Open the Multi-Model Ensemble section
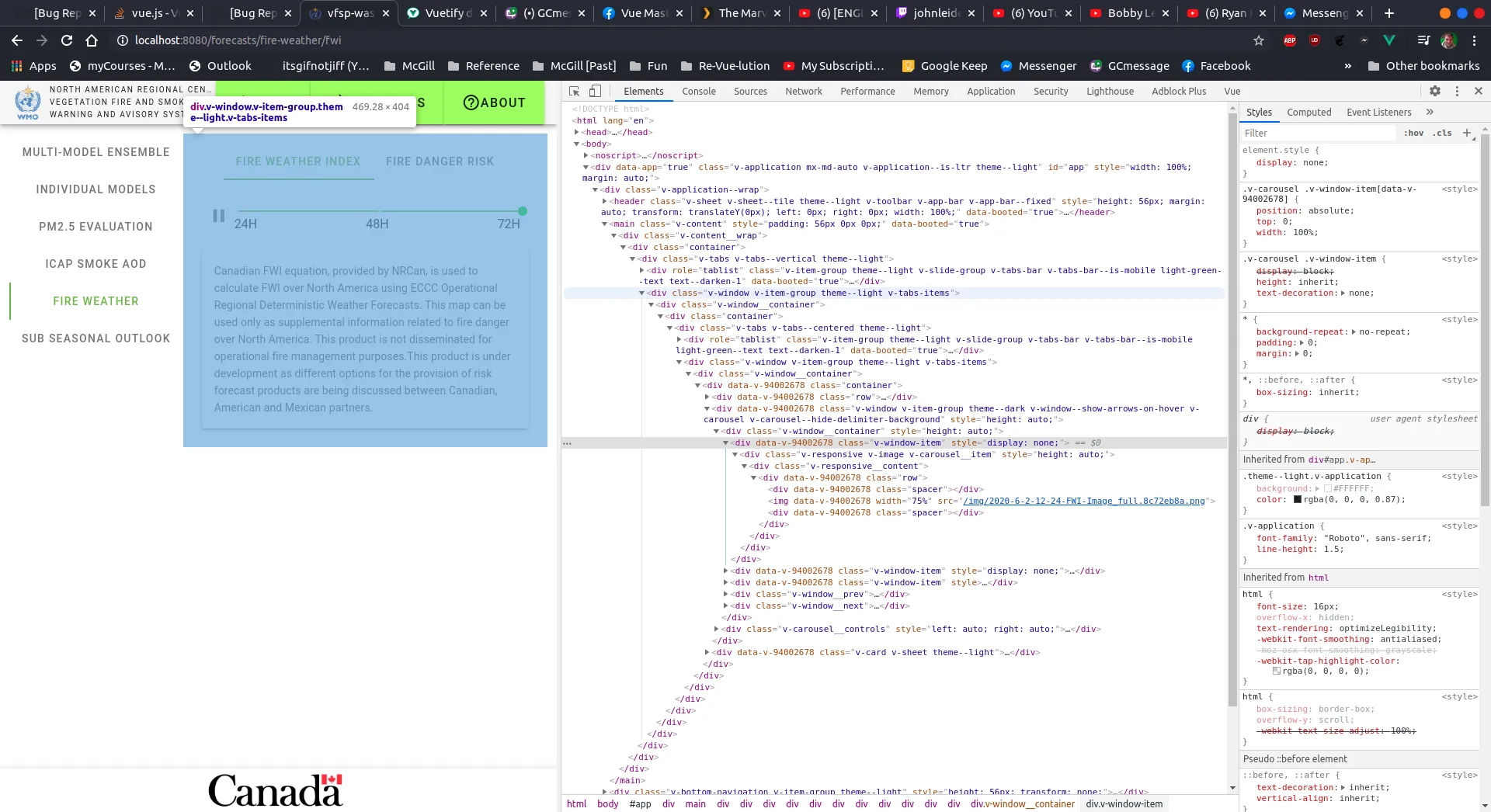This screenshot has height=812, width=1491. pyautogui.click(x=96, y=152)
